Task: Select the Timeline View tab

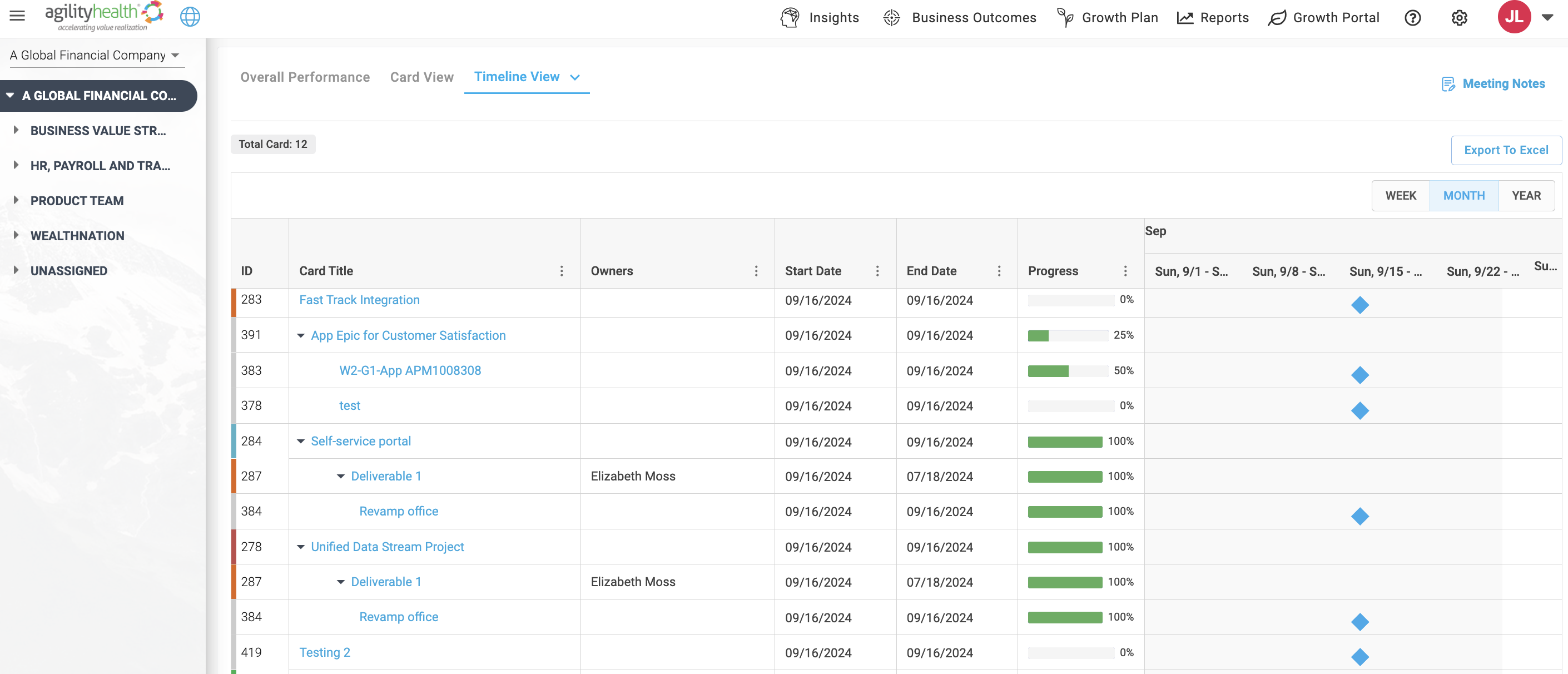Action: pos(517,77)
